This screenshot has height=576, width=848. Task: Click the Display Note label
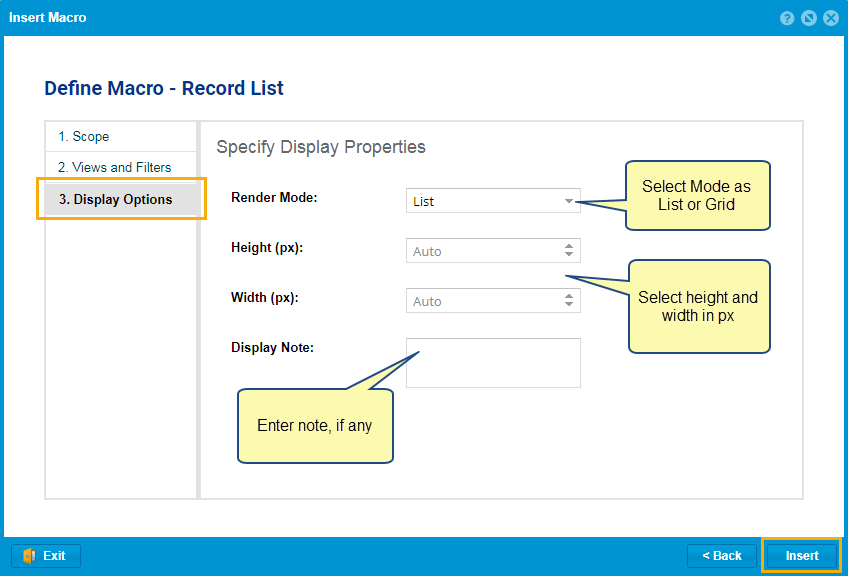(x=273, y=347)
